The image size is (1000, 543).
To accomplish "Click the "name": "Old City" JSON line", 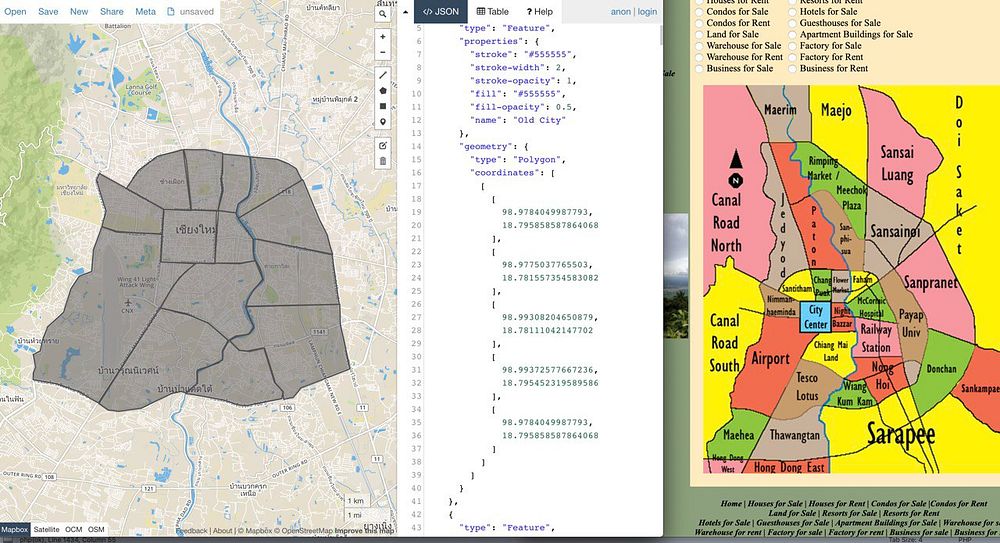I will [518, 120].
